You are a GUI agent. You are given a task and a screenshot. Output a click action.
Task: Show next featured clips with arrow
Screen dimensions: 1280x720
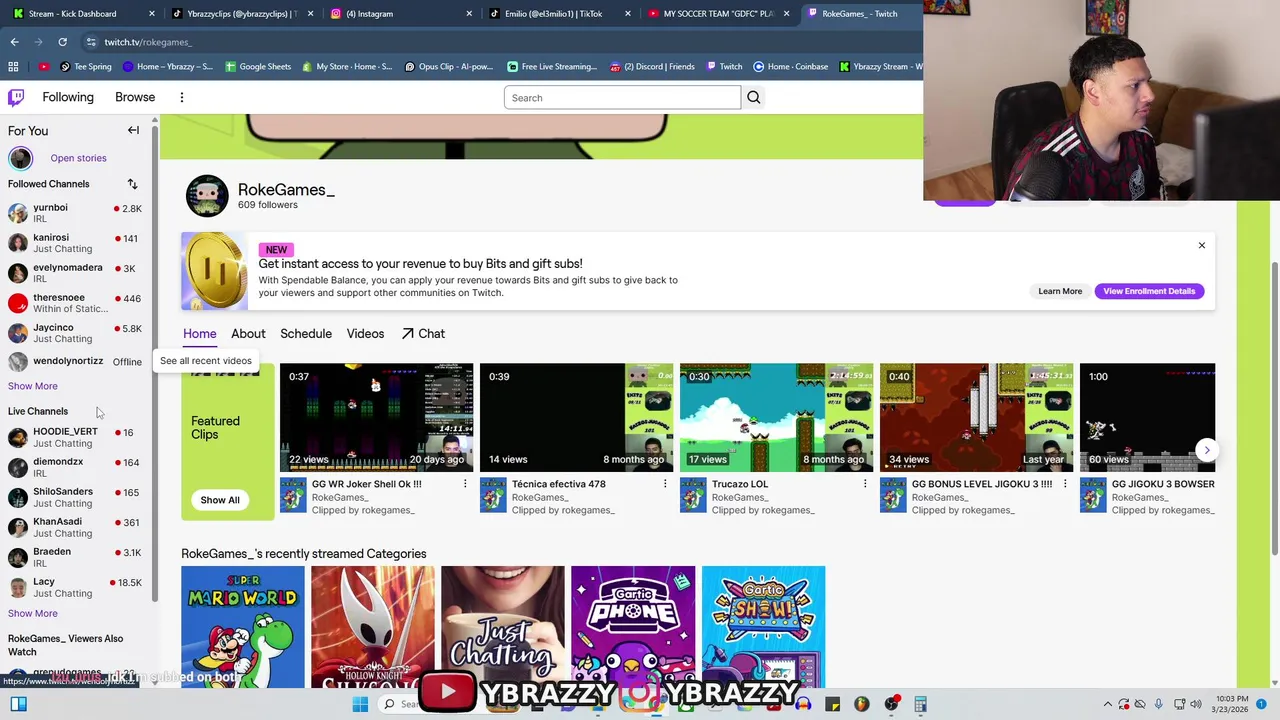click(1207, 450)
